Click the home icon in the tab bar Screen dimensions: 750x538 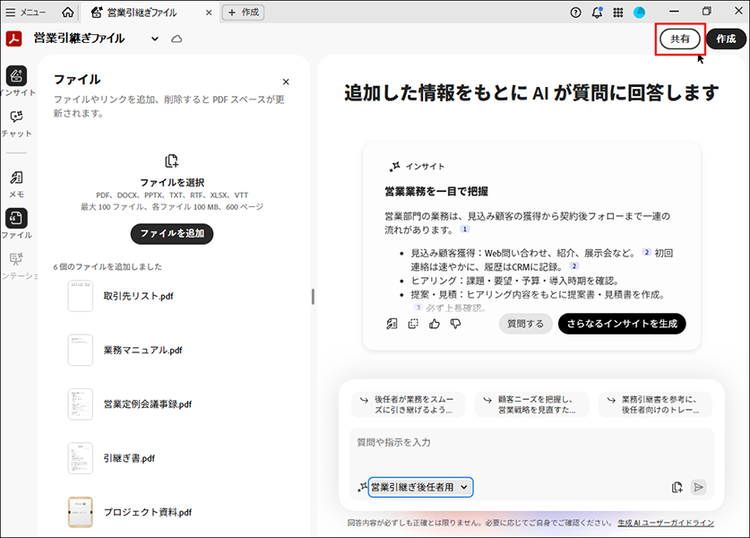pyautogui.click(x=67, y=12)
